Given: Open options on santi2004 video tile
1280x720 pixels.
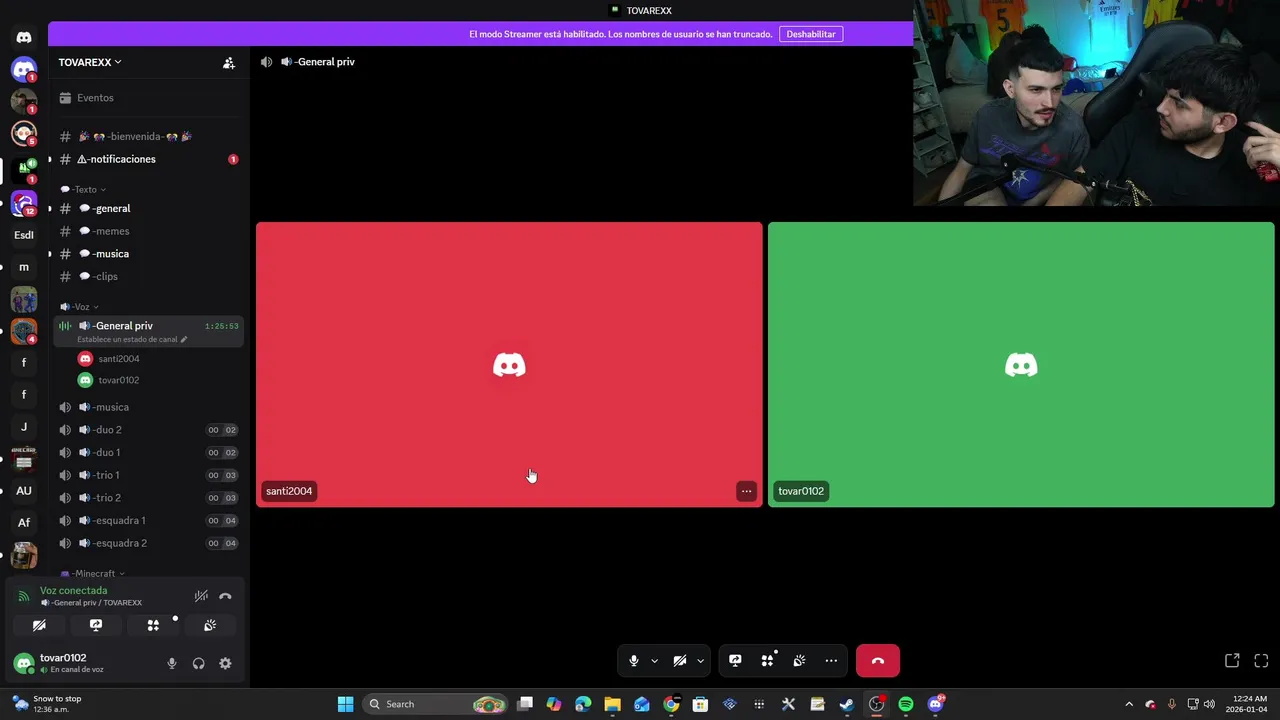Looking at the screenshot, I should tap(746, 491).
